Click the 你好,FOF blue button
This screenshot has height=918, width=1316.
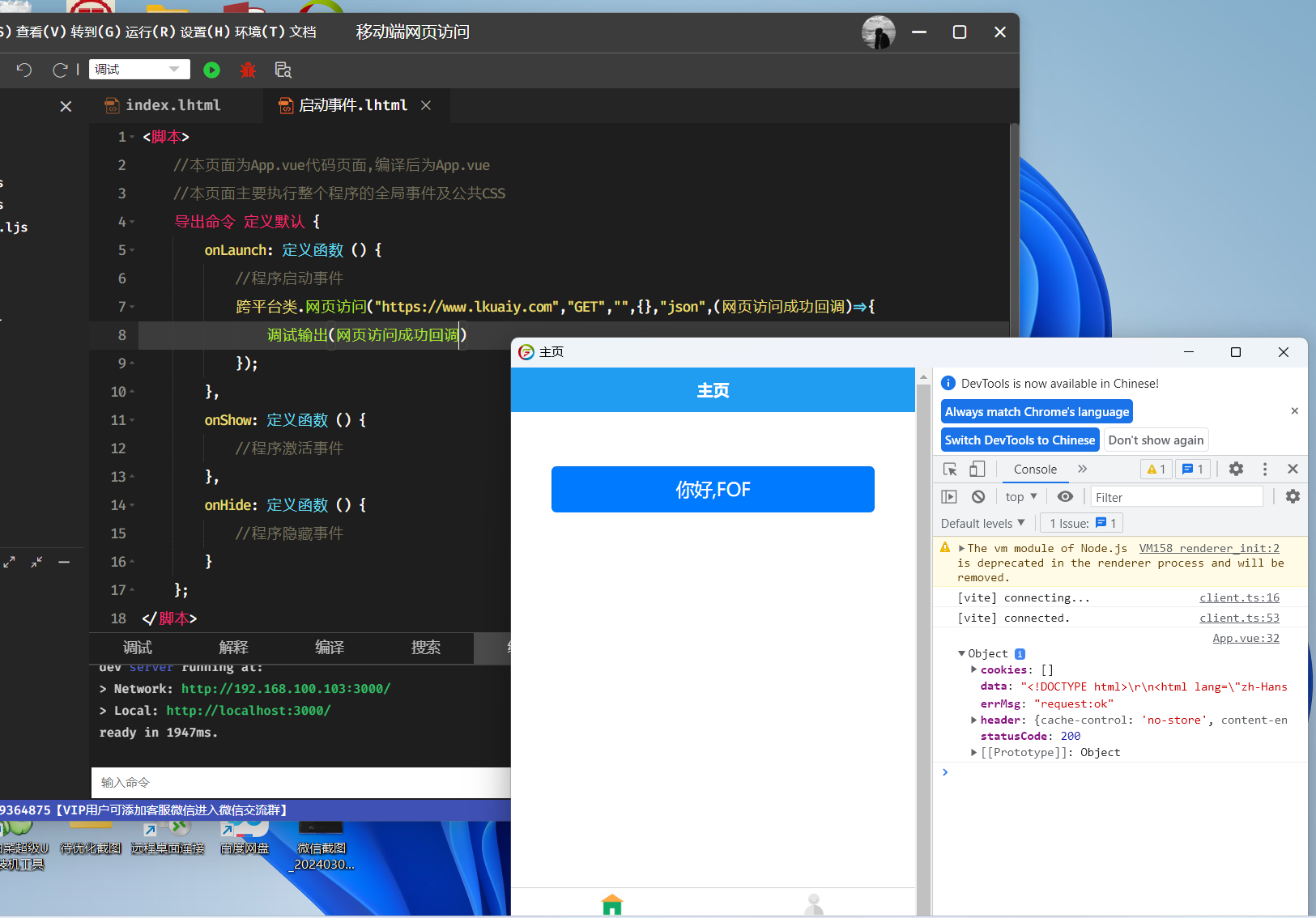click(713, 489)
